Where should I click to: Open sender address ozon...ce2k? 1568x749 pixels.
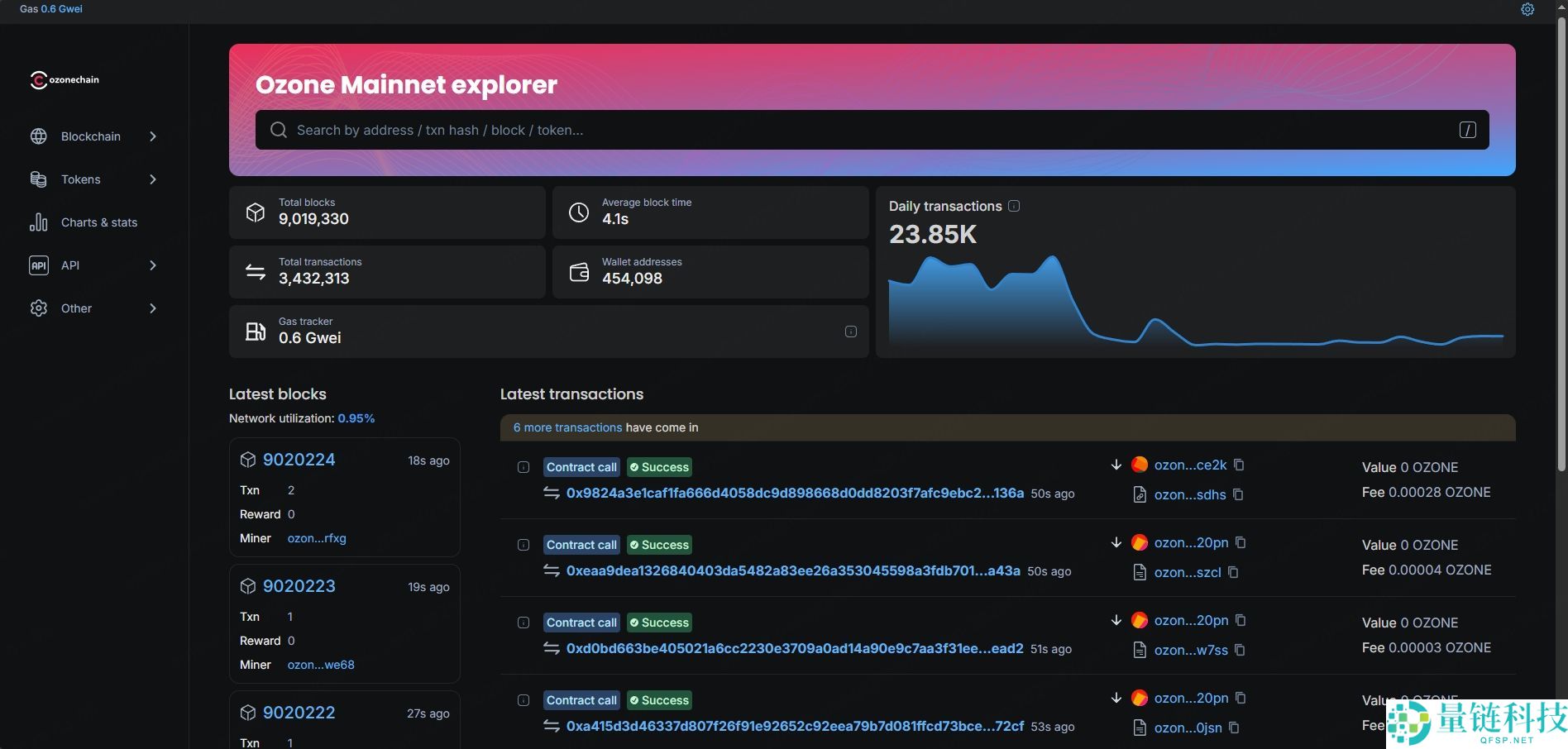coord(1190,465)
